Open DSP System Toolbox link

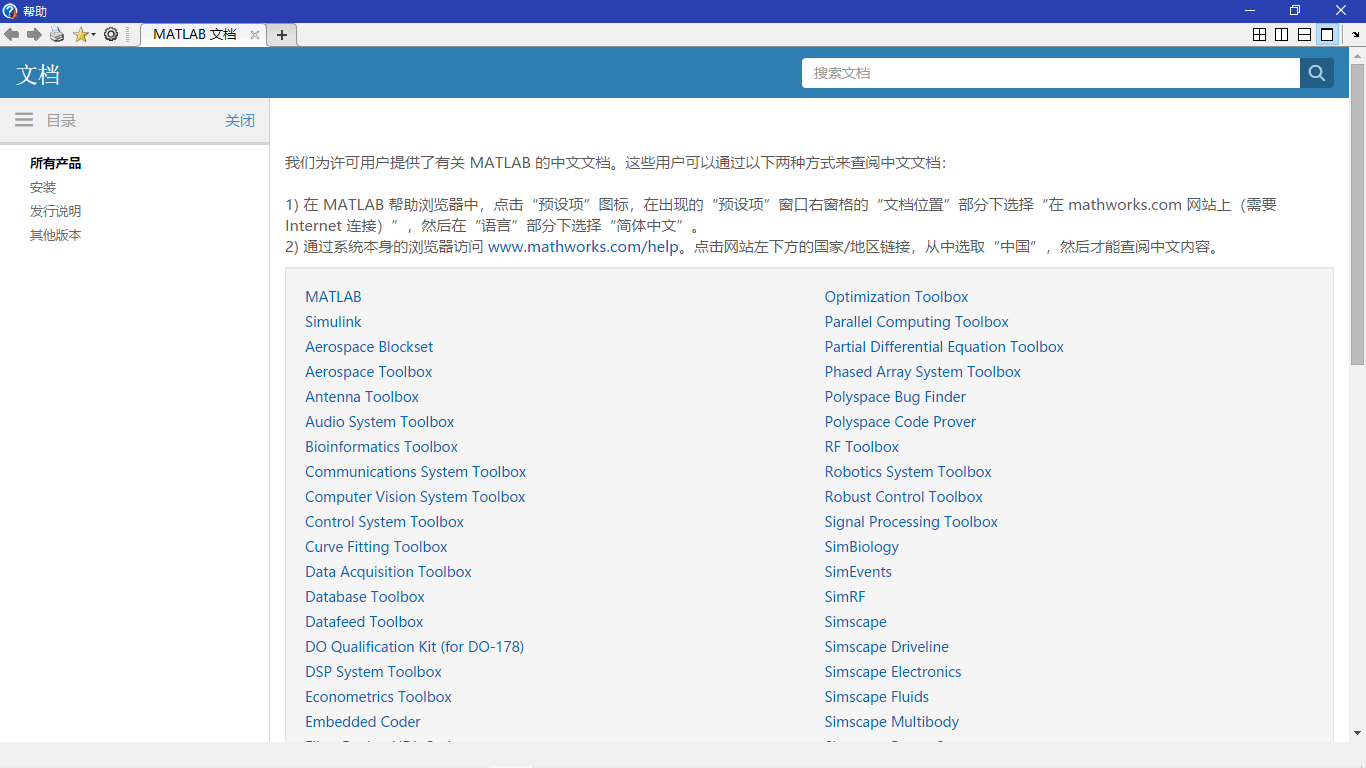(373, 672)
